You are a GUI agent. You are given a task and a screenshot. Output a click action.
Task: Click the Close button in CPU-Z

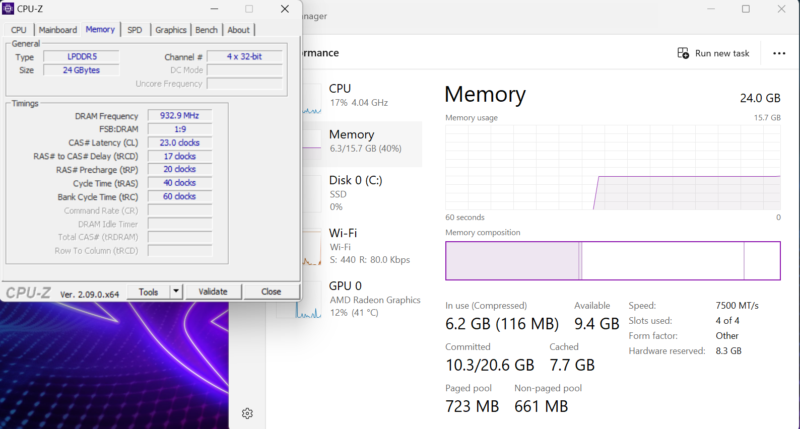tap(270, 292)
